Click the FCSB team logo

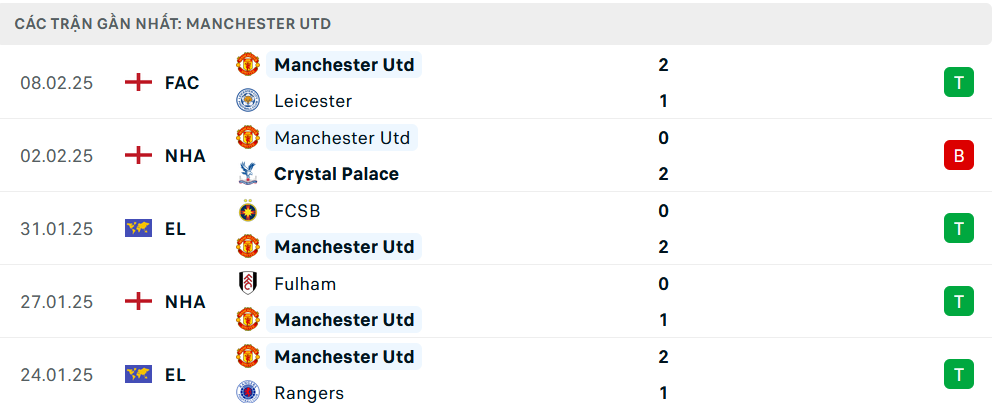247,211
